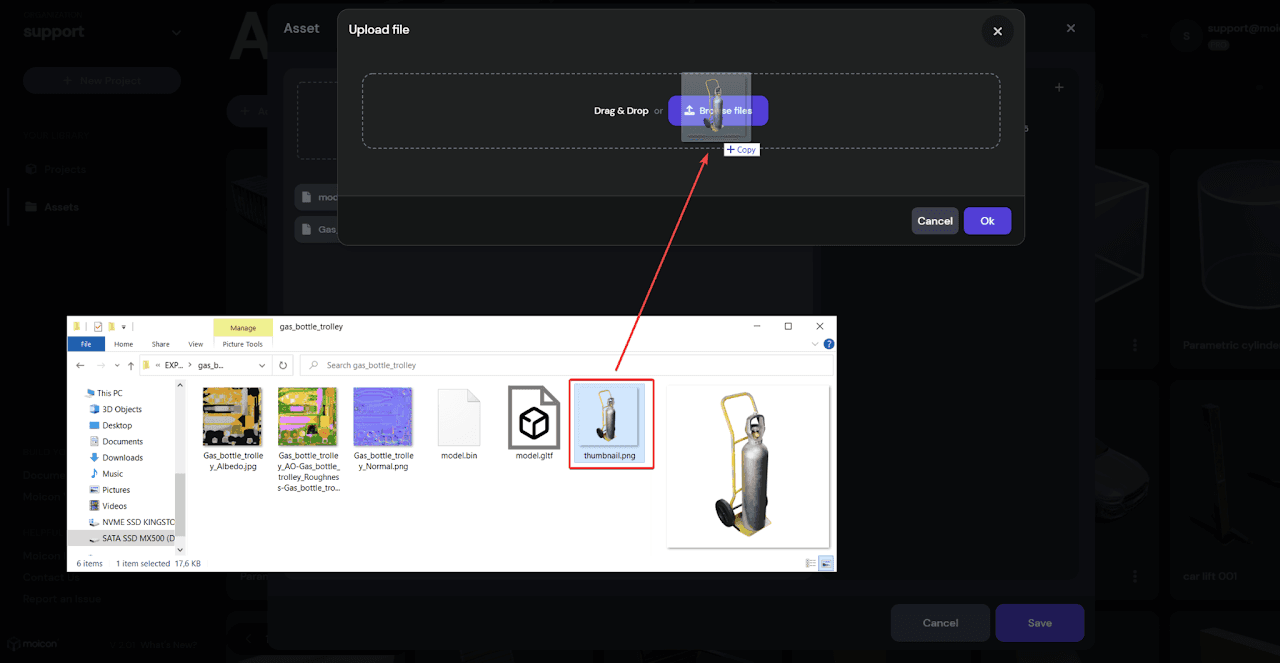This screenshot has height=663, width=1280.
Task: Select the model.gltf file icon
Action: point(534,416)
